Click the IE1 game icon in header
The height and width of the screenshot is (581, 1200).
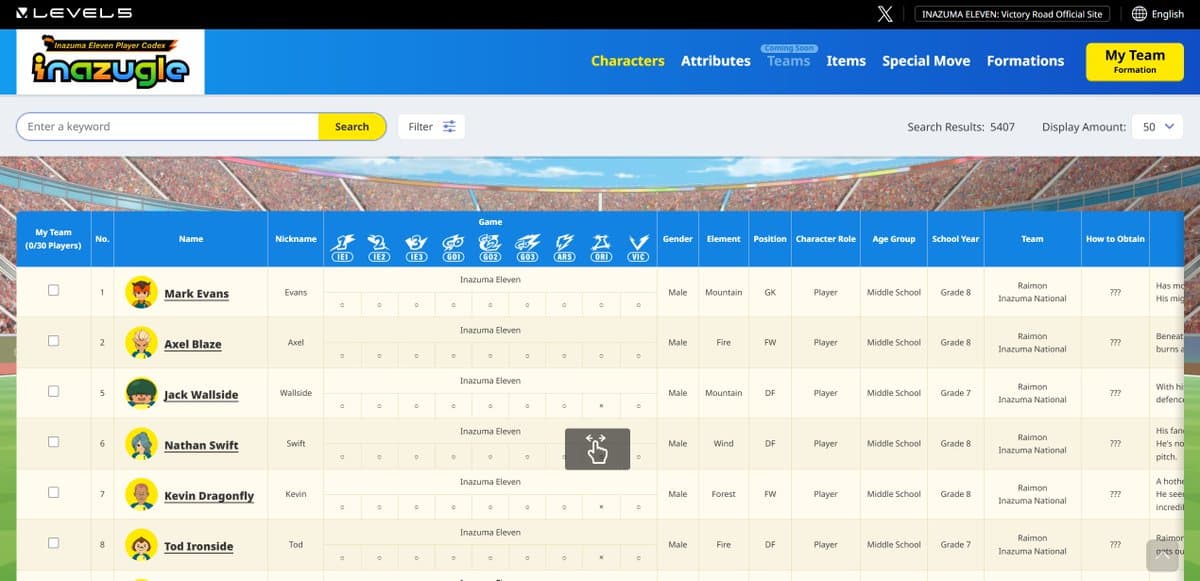pos(342,247)
